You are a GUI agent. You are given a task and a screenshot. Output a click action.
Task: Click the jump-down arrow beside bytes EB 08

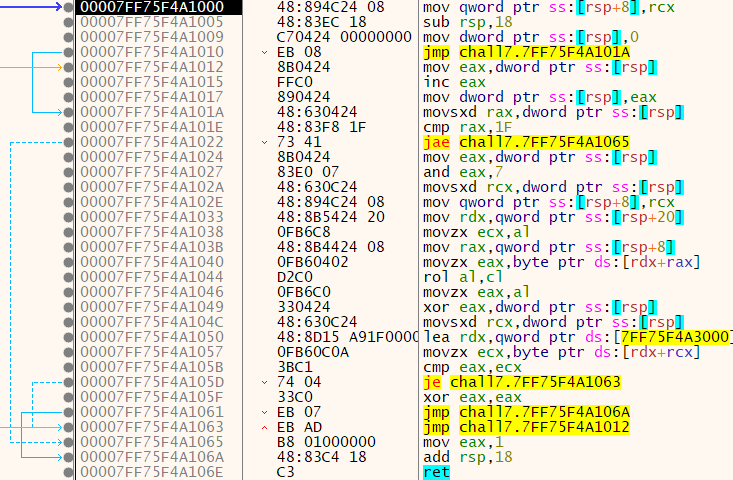[x=265, y=52]
